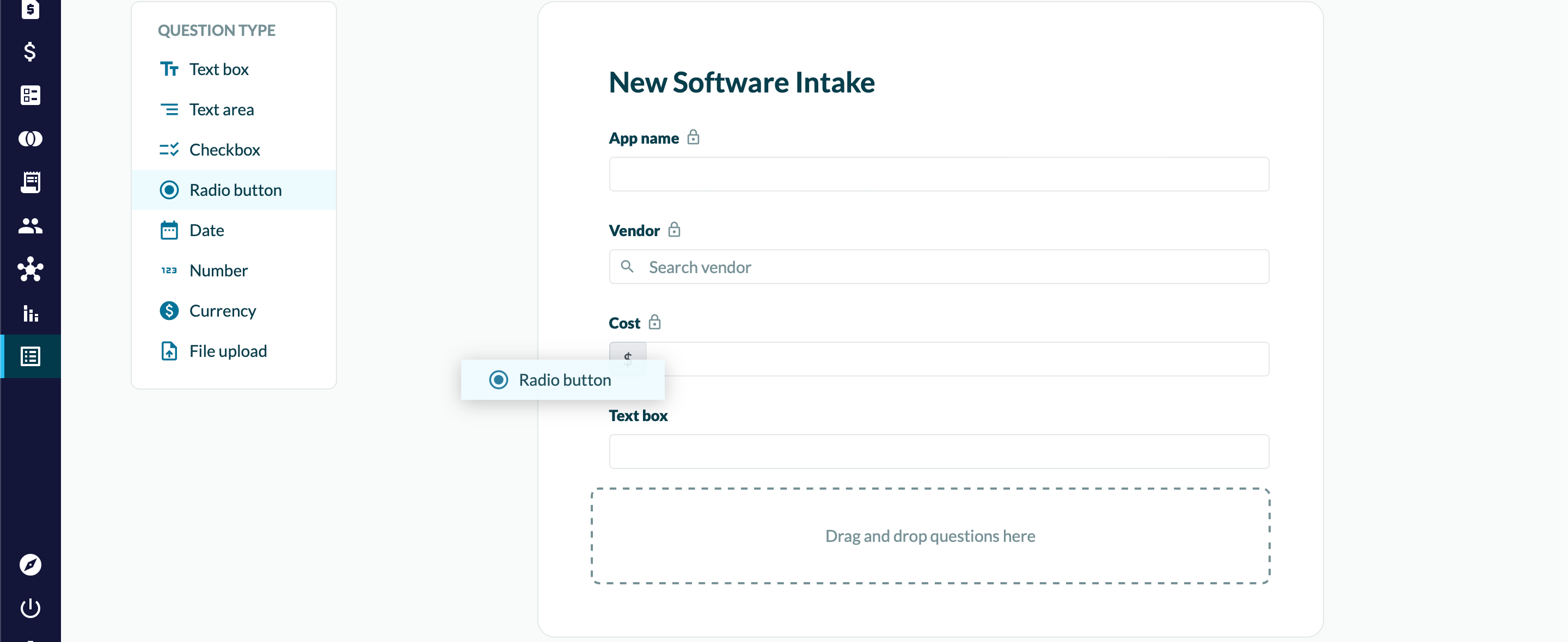This screenshot has height=642, width=1568.
Task: Click the network hub sidebar icon
Action: tap(30, 269)
